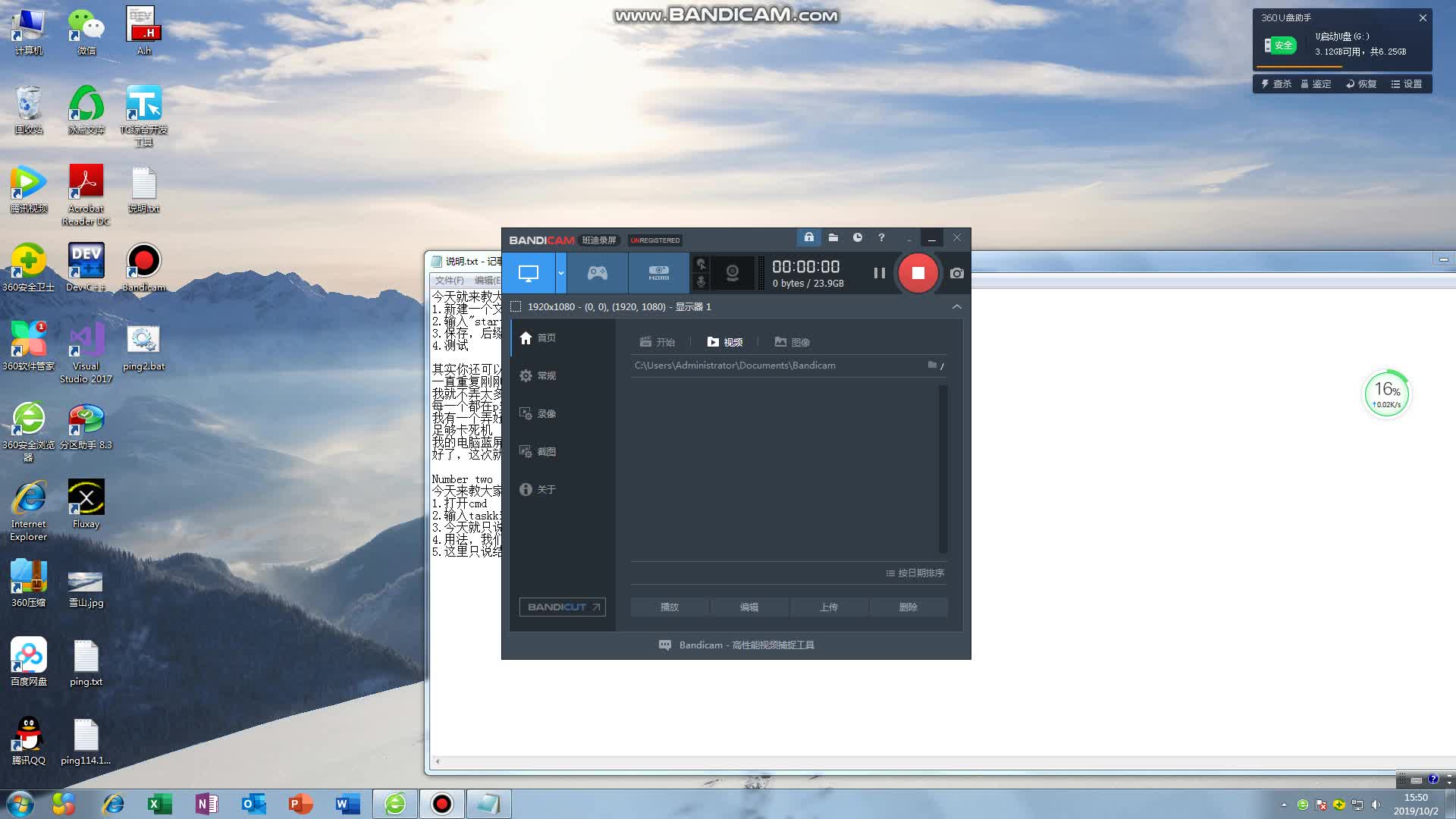The width and height of the screenshot is (1456, 819).
Task: Click the Fluxay desktop icon
Action: (86, 504)
